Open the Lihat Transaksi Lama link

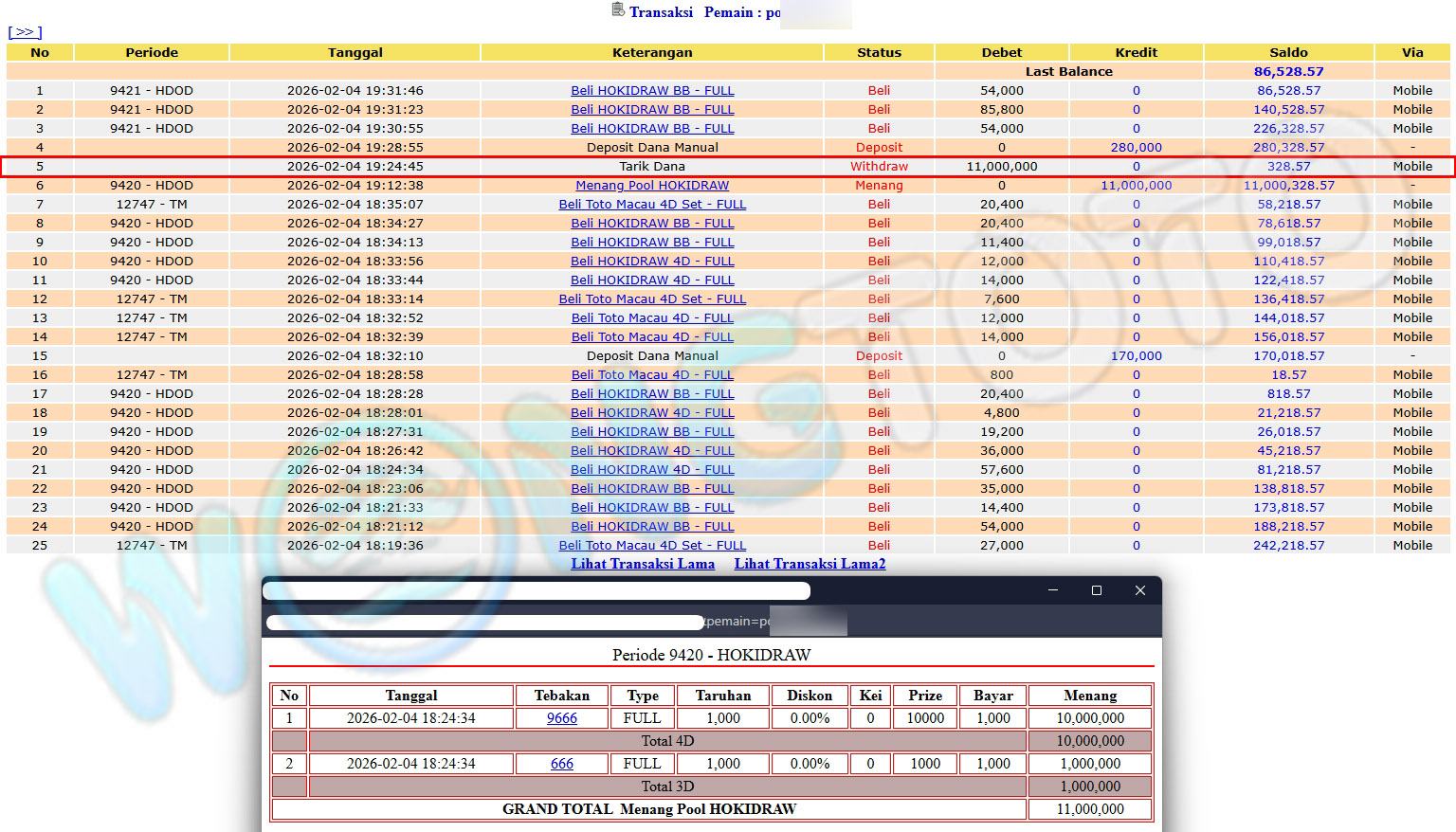(643, 564)
